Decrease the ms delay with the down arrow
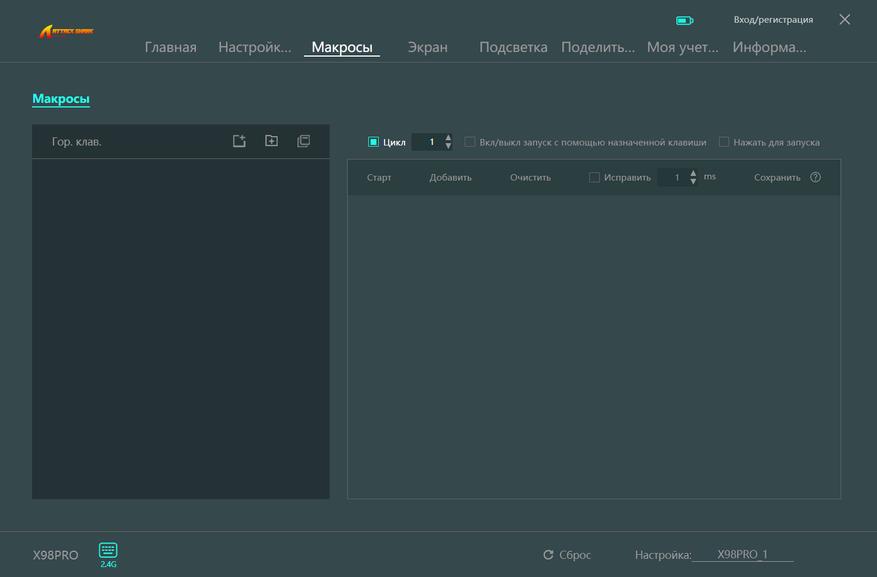 [693, 182]
